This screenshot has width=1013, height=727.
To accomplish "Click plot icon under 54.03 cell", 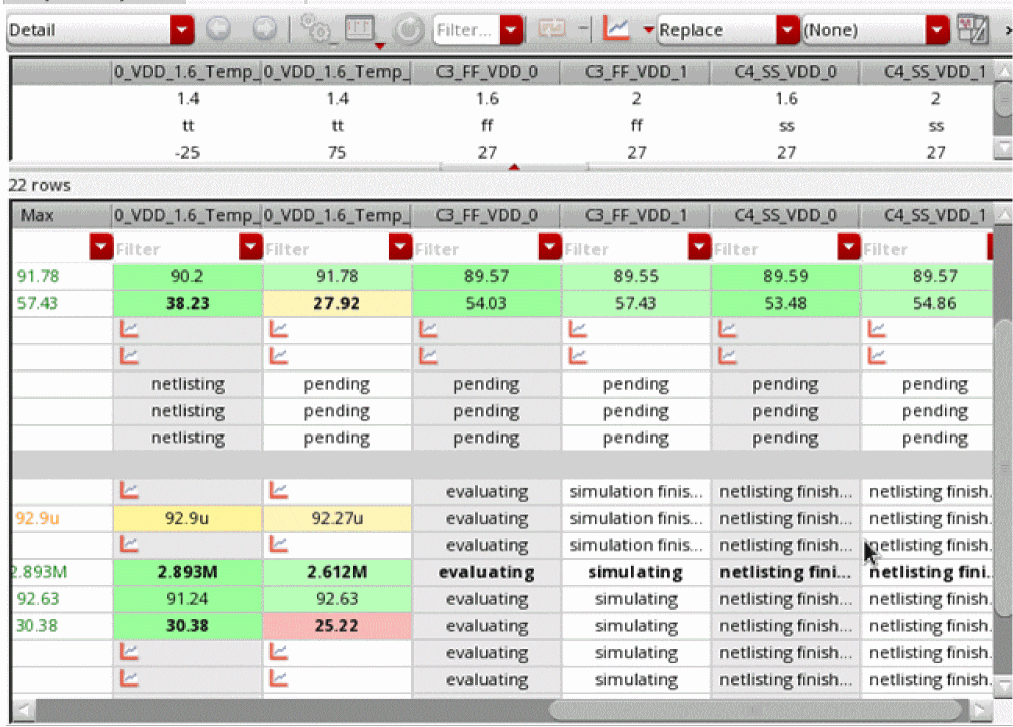I will (x=428, y=330).
